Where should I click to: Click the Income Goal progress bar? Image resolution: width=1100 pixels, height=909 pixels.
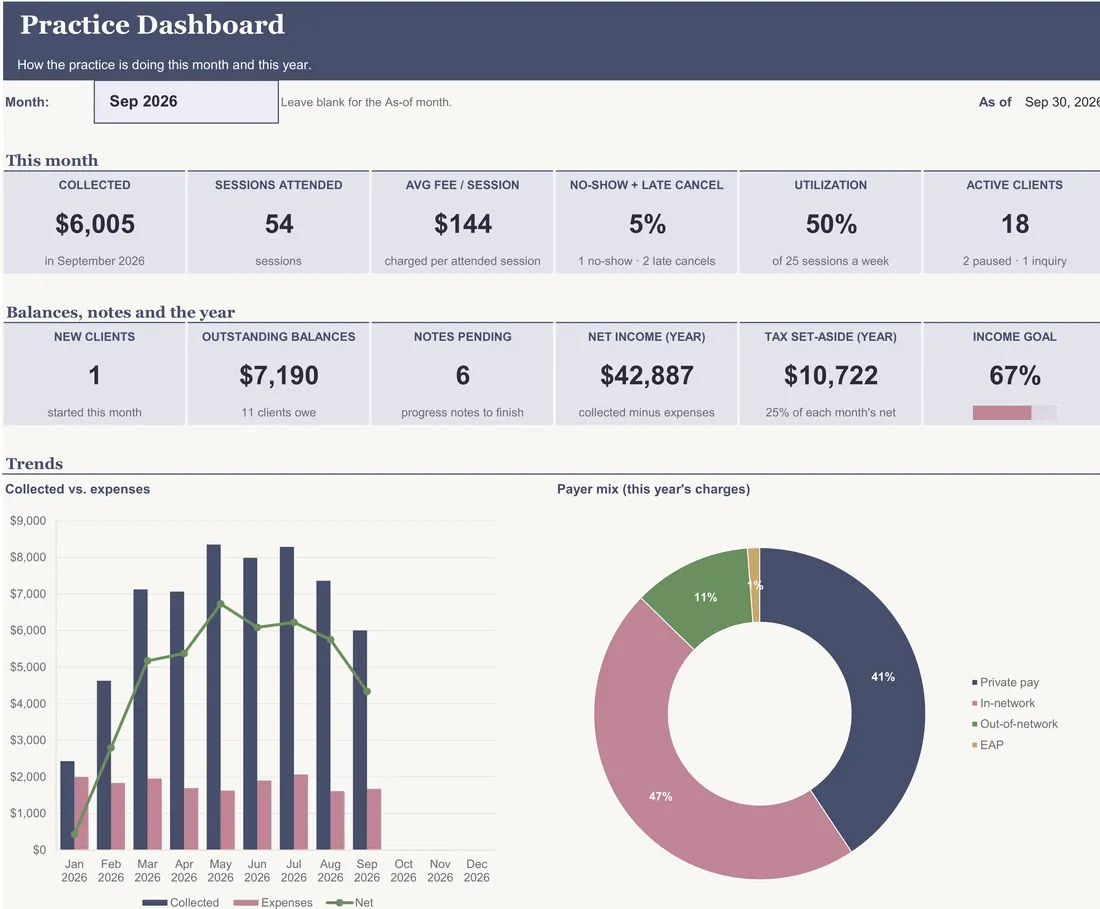click(x=1014, y=412)
